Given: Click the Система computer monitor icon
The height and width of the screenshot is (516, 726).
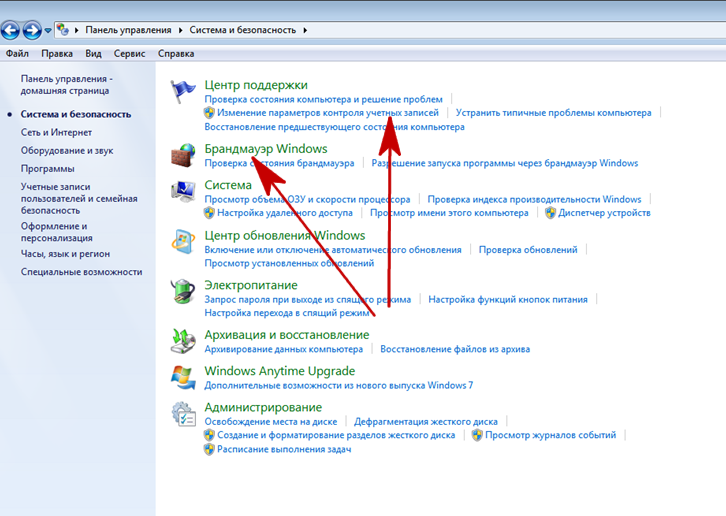Looking at the screenshot, I should (x=183, y=191).
